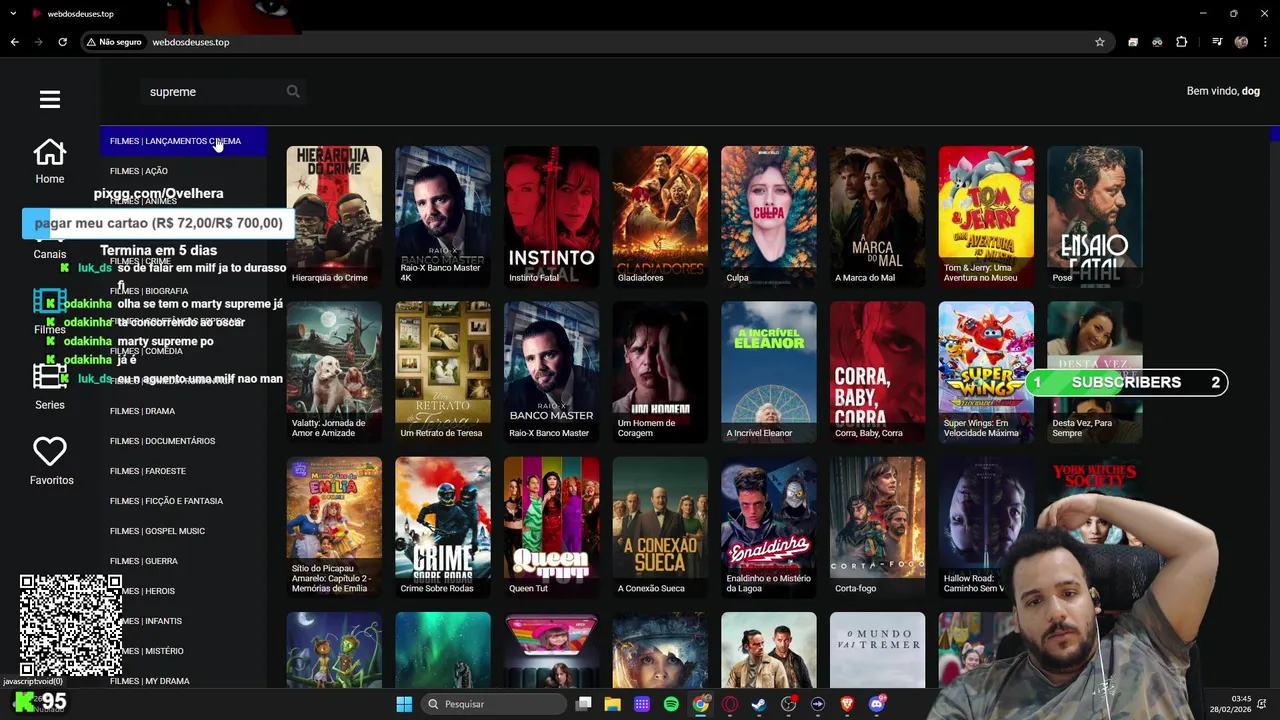The width and height of the screenshot is (1280, 720).
Task: Click into the supreme search field
Action: pos(214,91)
